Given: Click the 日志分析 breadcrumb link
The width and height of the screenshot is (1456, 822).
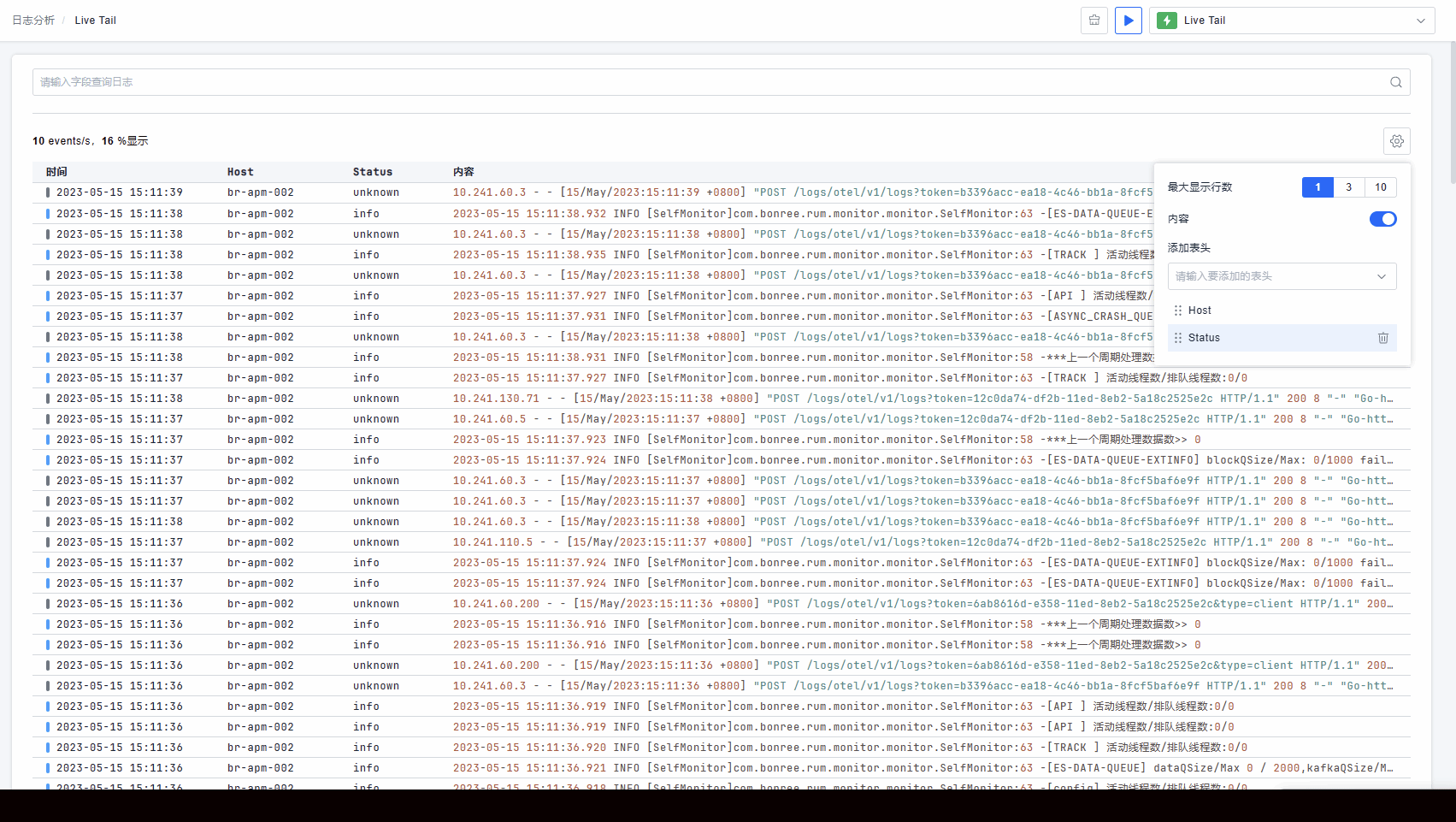Looking at the screenshot, I should [x=33, y=21].
